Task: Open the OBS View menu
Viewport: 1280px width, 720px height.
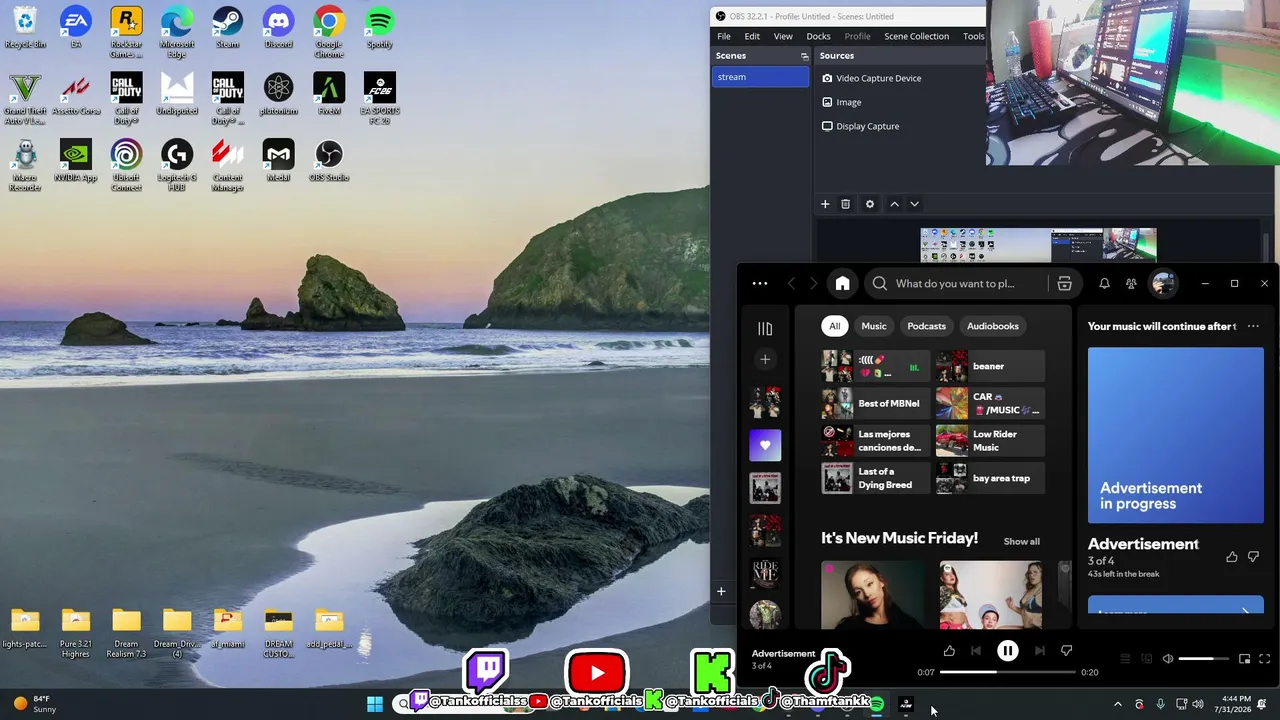Action: (783, 36)
